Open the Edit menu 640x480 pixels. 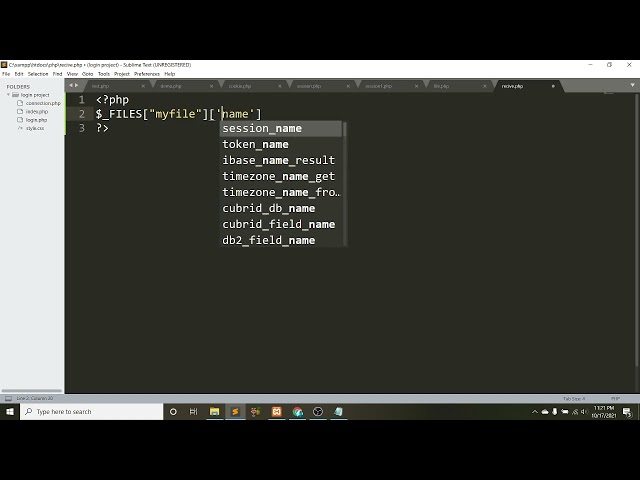[19, 74]
